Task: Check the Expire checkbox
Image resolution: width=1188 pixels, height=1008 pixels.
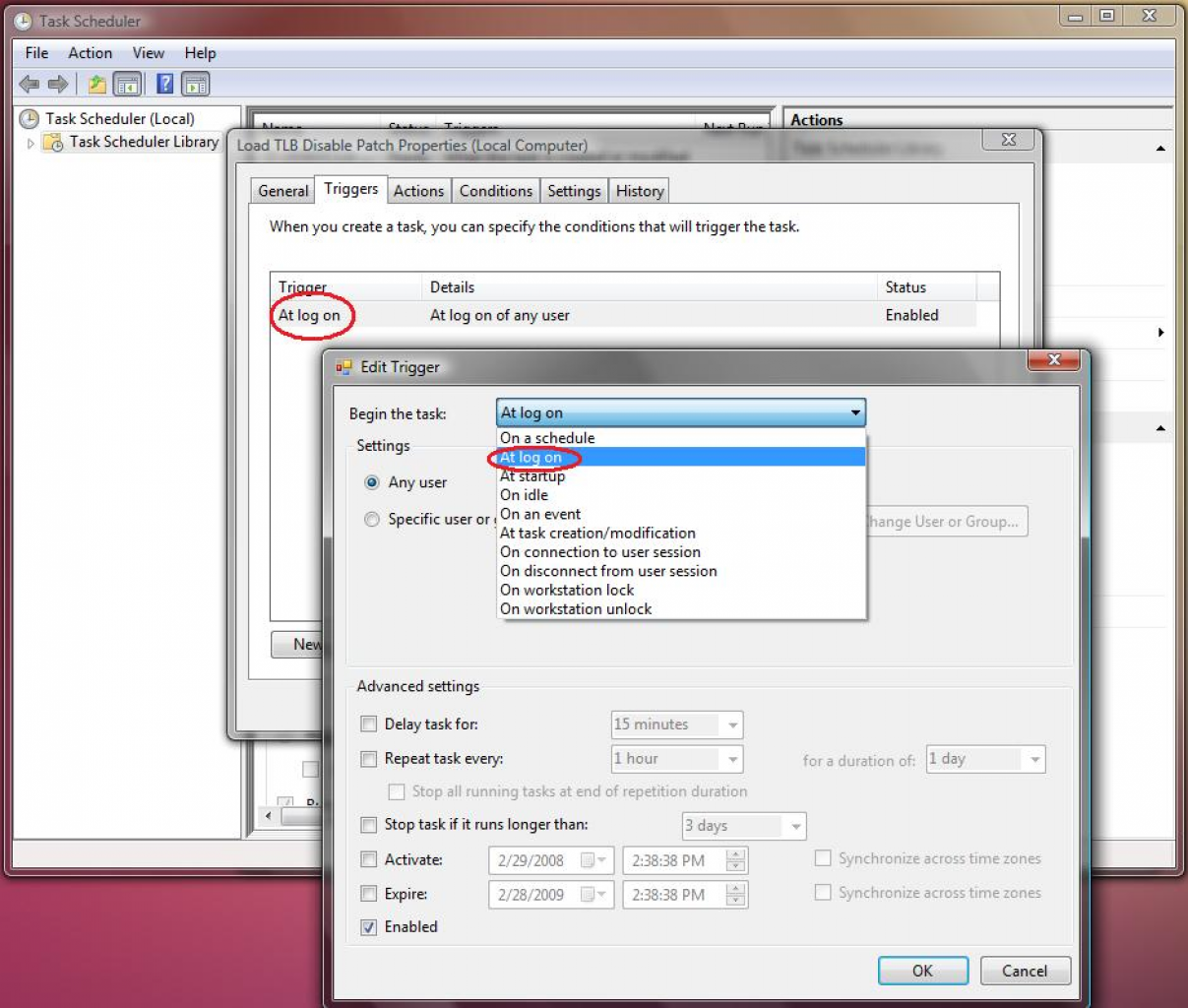Action: pyautogui.click(x=369, y=894)
